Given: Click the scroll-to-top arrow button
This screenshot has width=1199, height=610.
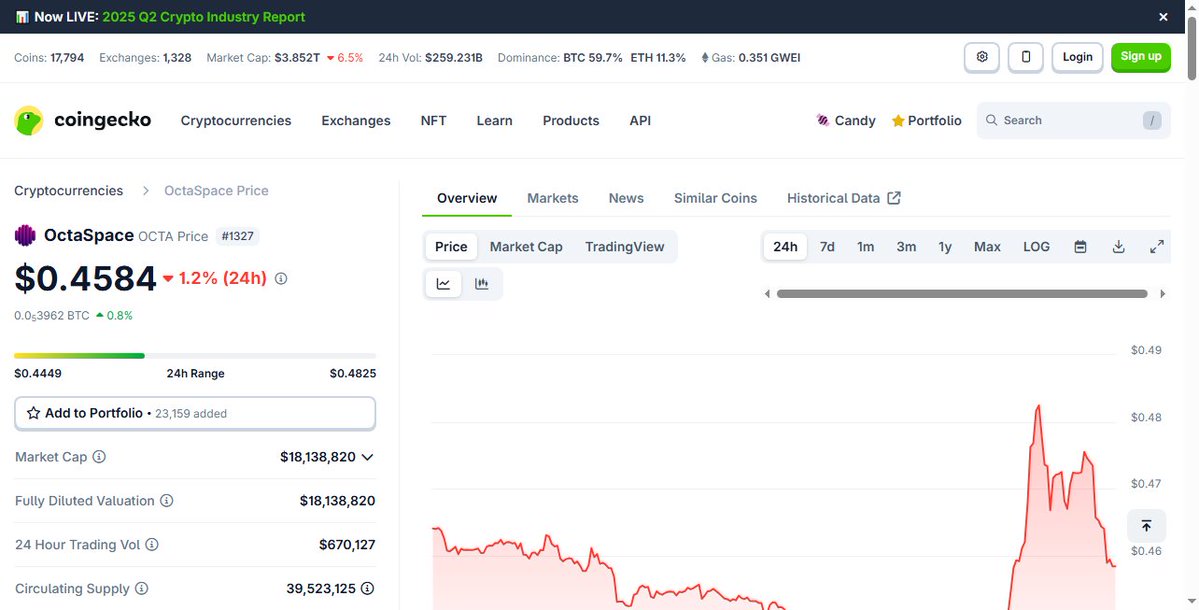Looking at the screenshot, I should [1146, 526].
